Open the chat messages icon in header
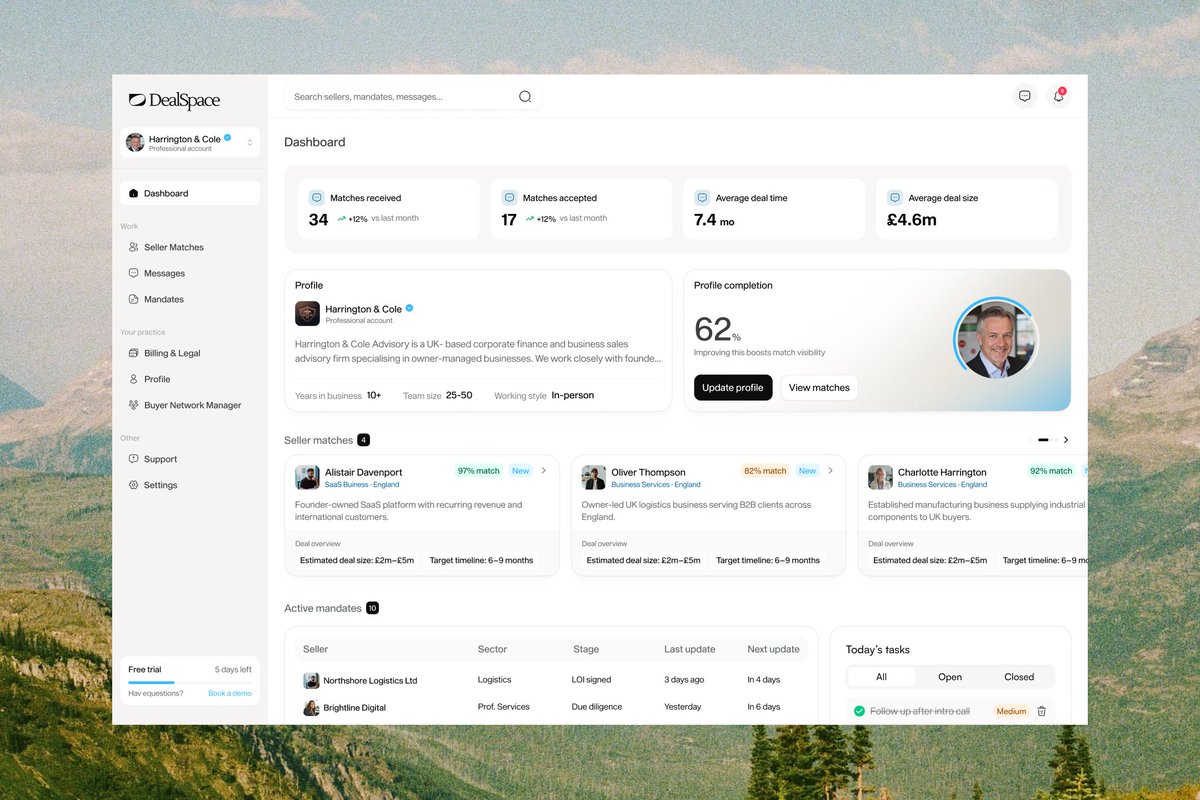 1024,96
